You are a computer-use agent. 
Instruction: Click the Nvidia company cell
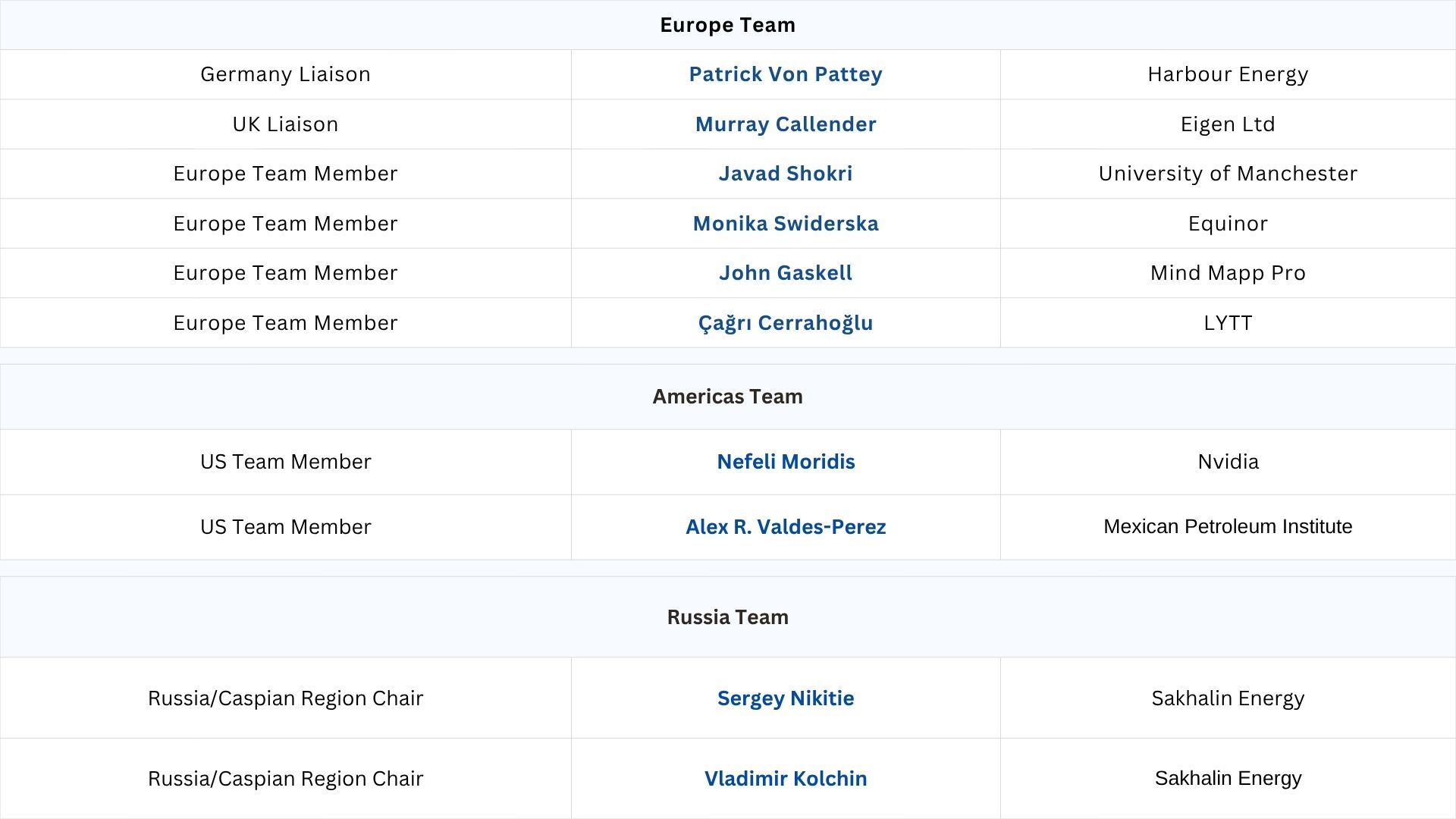coord(1228,462)
